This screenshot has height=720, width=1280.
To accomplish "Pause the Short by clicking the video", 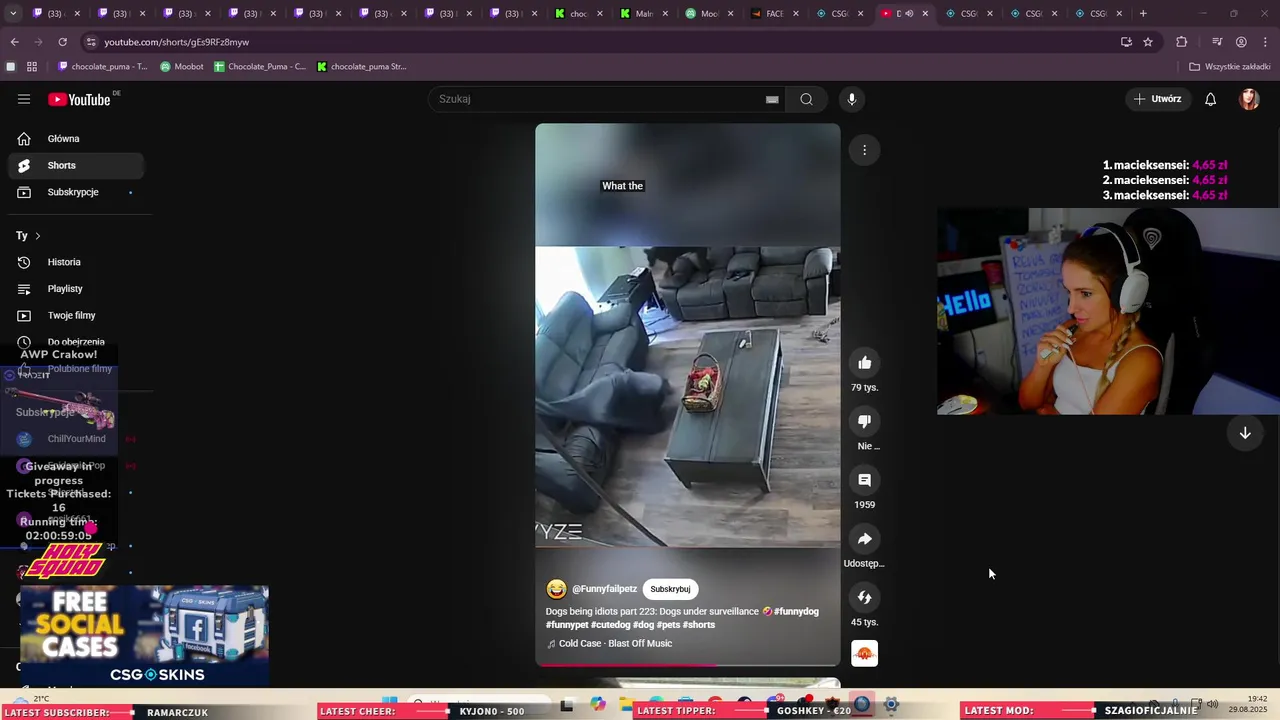I will pos(688,396).
